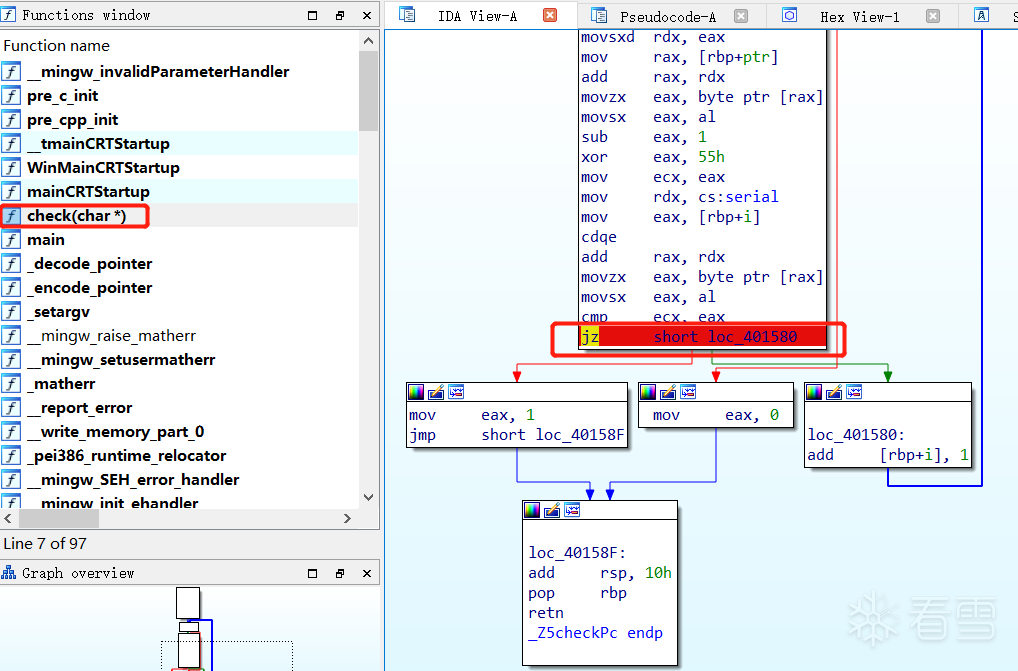Image resolution: width=1018 pixels, height=671 pixels.
Task: Click the function icon beside __report_error
Action: [x=12, y=408]
